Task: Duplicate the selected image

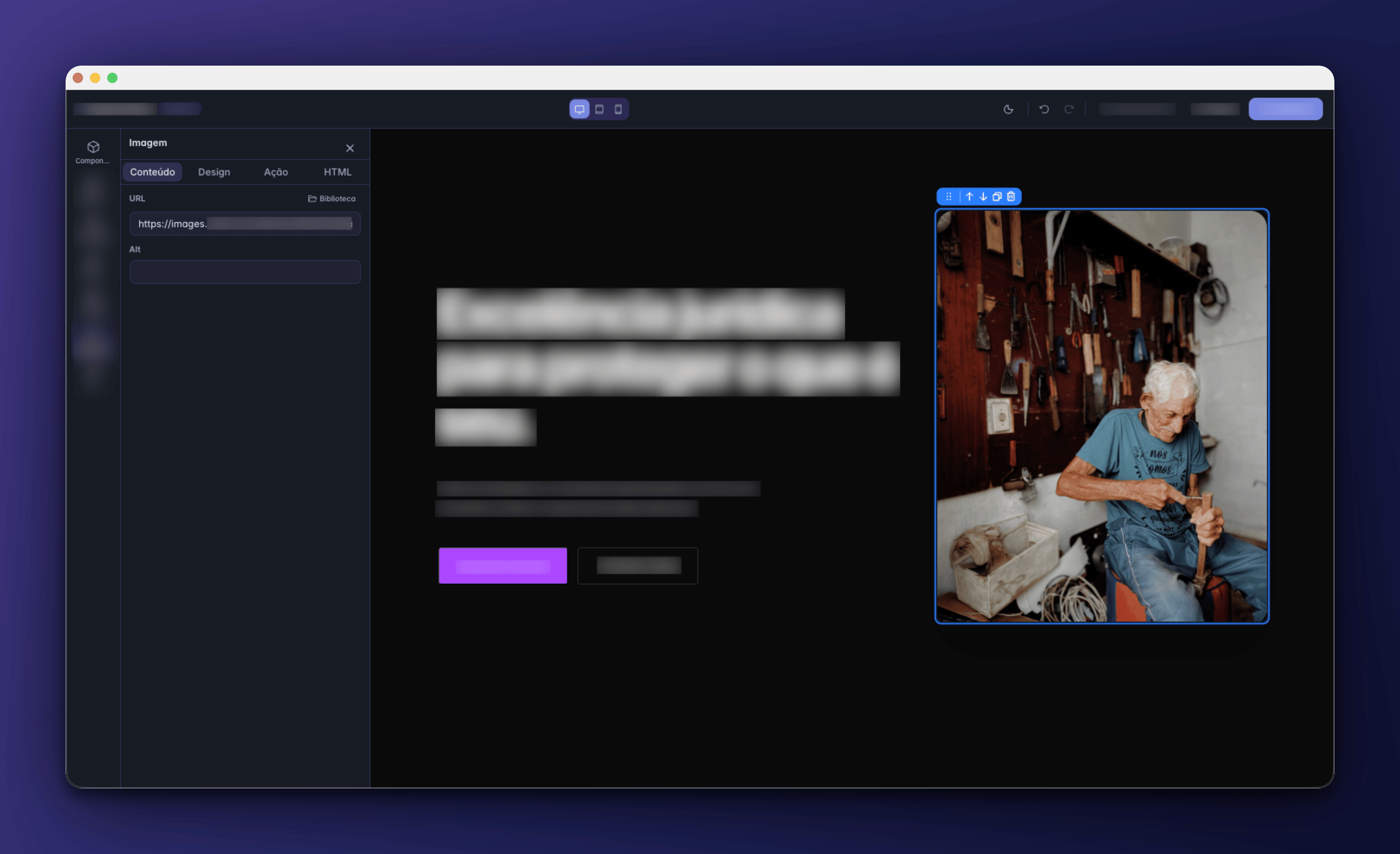Action: tap(997, 197)
